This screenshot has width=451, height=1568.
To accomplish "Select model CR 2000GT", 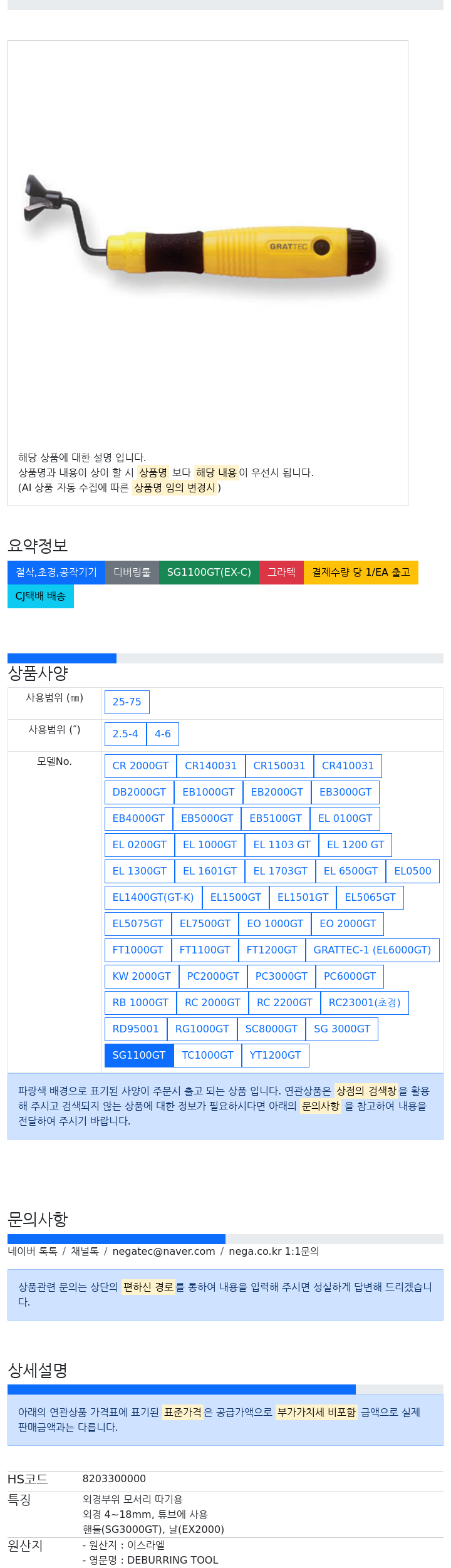I will pos(141,766).
